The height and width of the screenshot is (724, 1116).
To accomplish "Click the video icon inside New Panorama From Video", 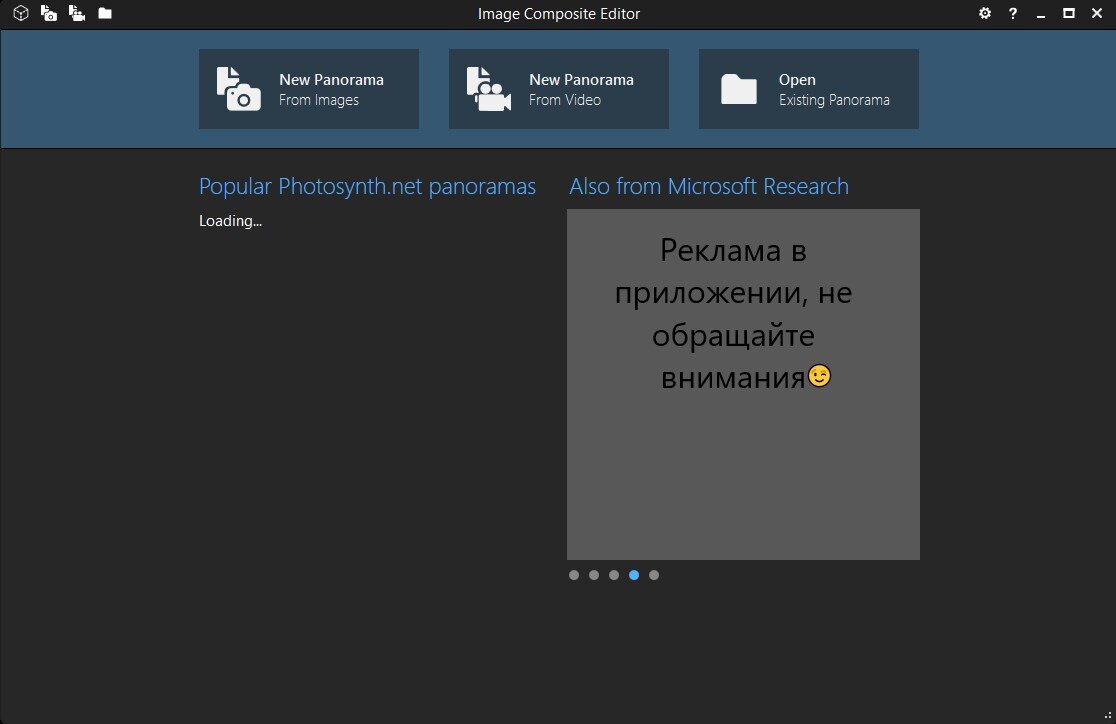I will (486, 88).
